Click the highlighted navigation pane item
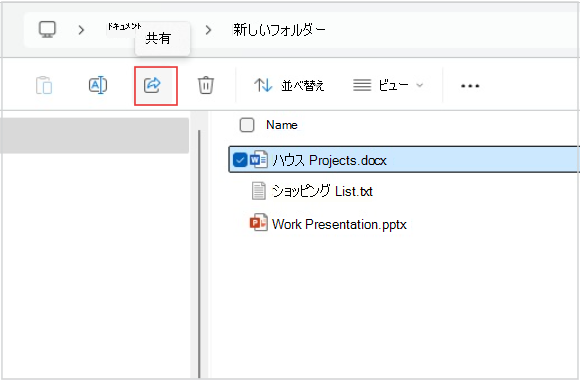The width and height of the screenshot is (580, 380). coord(95,135)
